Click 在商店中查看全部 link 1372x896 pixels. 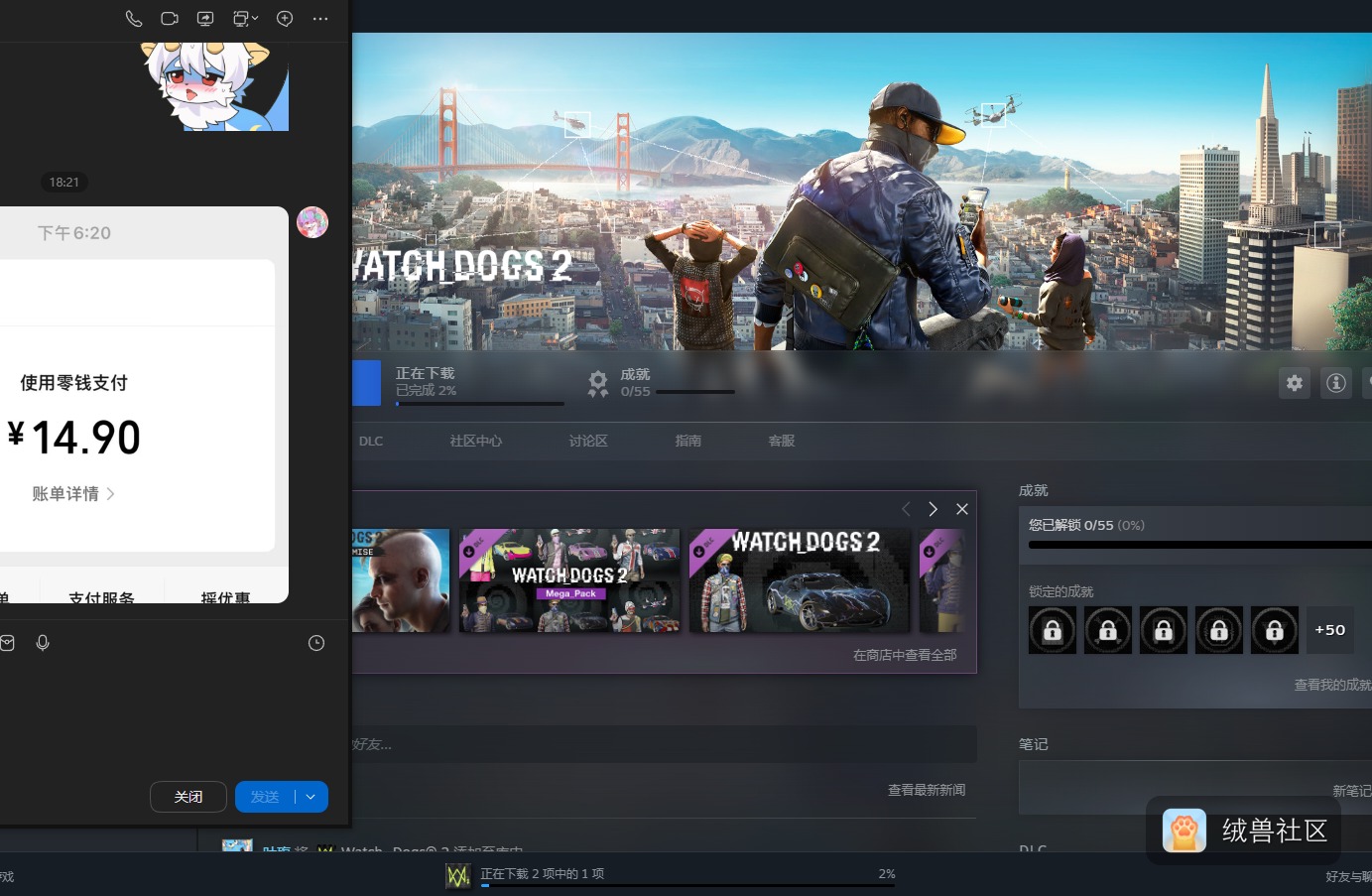pos(905,655)
